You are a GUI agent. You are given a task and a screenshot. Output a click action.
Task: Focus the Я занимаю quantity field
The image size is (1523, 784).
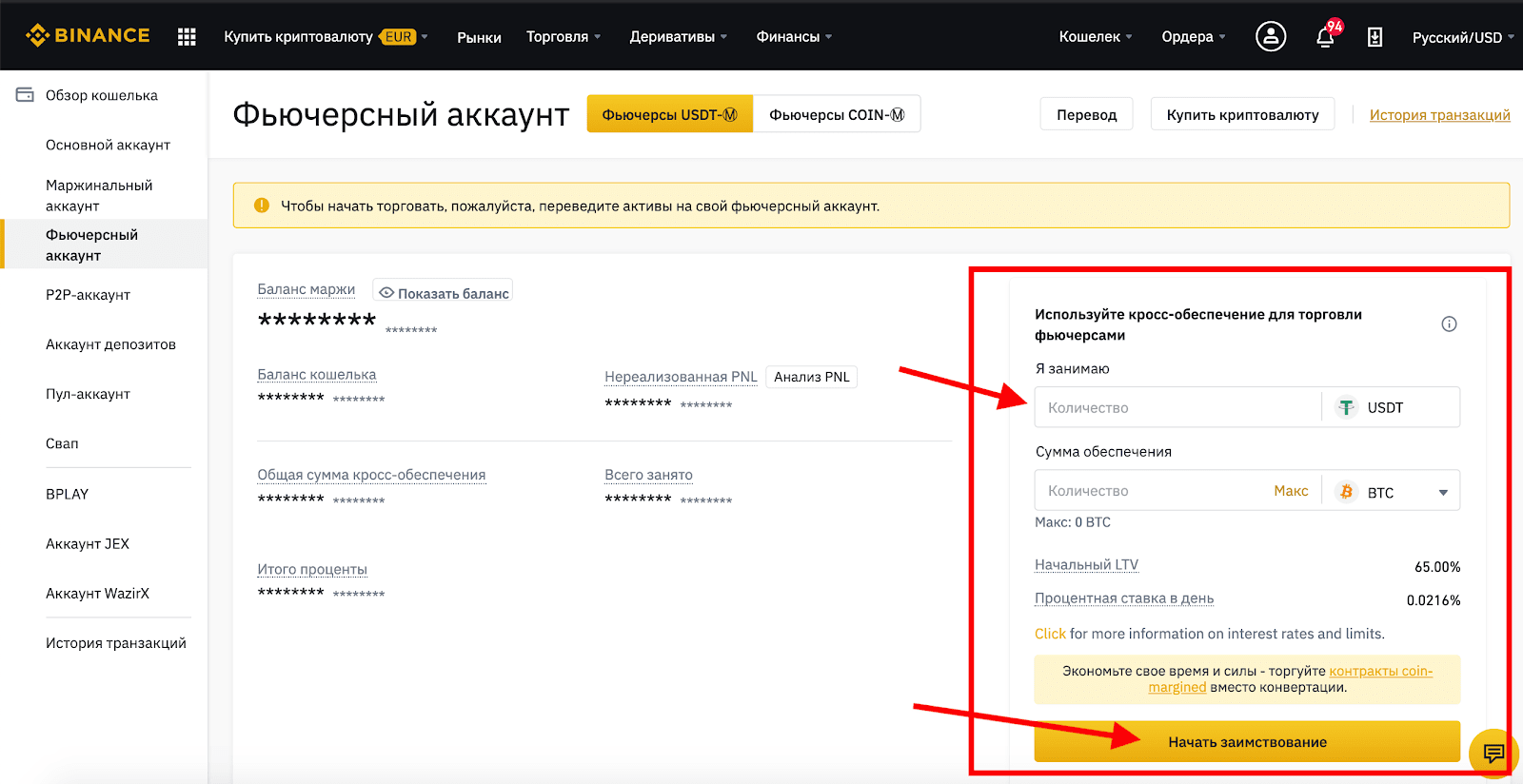[1178, 407]
